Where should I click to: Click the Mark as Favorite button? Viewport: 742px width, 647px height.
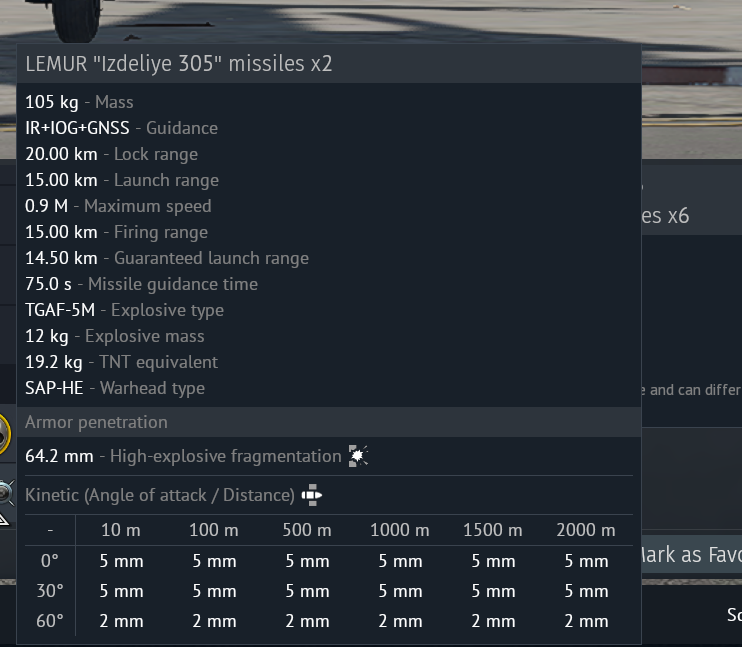(691, 555)
